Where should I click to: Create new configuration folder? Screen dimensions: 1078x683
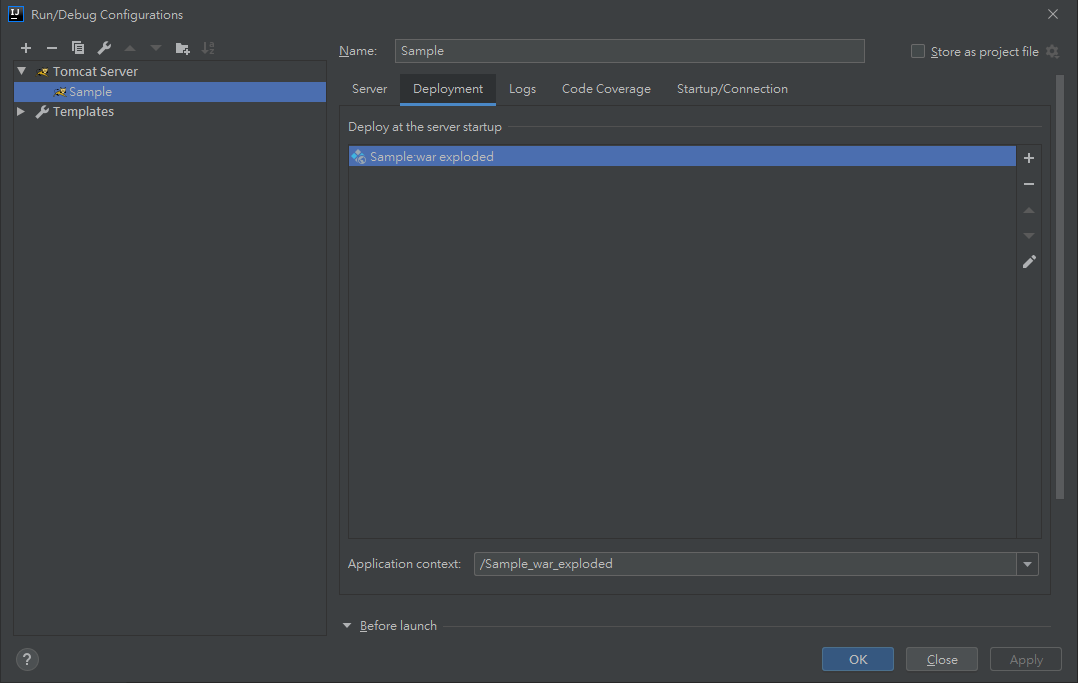pos(182,47)
